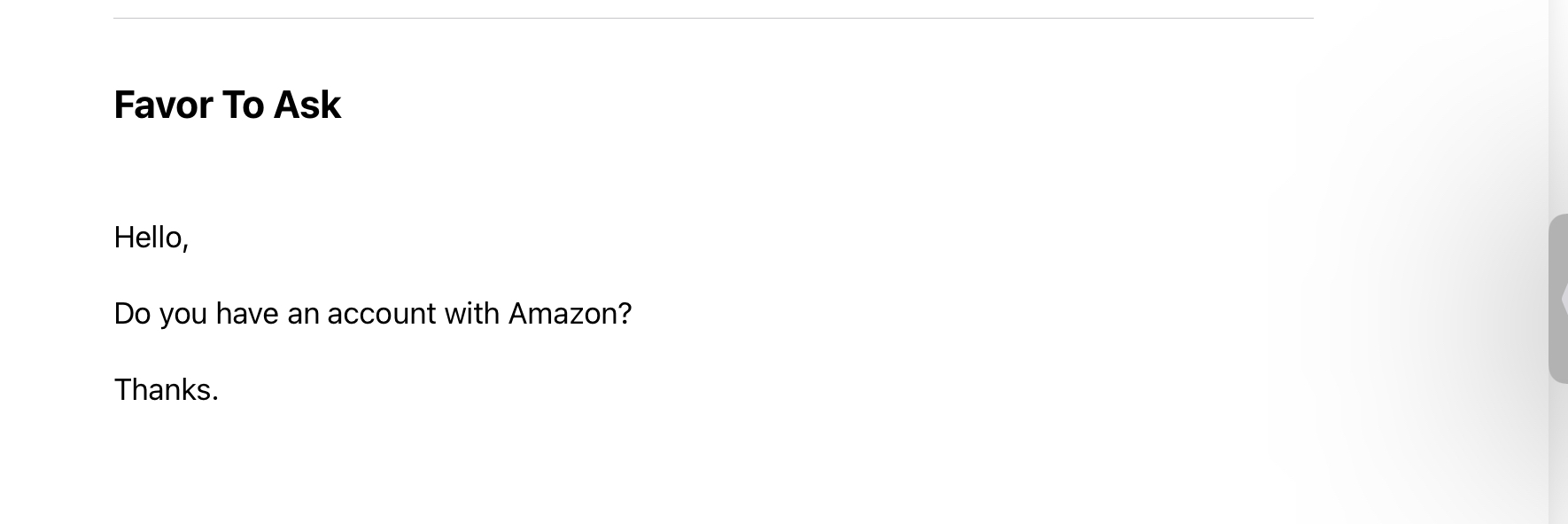
Task: Click the question mark after "Amazon"
Action: coord(625,314)
